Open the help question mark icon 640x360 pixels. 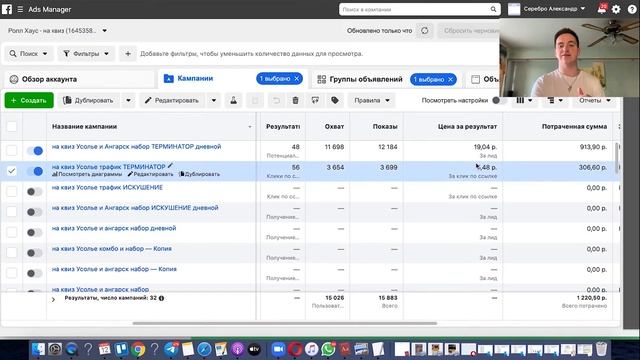[632, 9]
